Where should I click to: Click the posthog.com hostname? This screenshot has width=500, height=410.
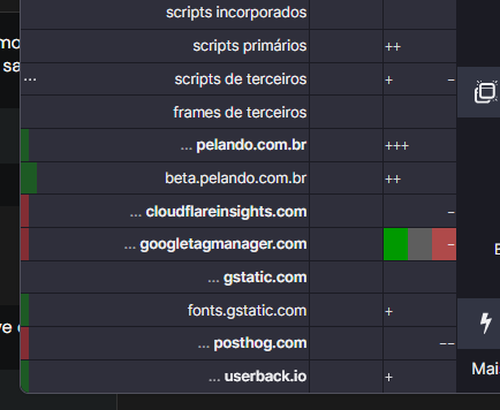pos(260,343)
